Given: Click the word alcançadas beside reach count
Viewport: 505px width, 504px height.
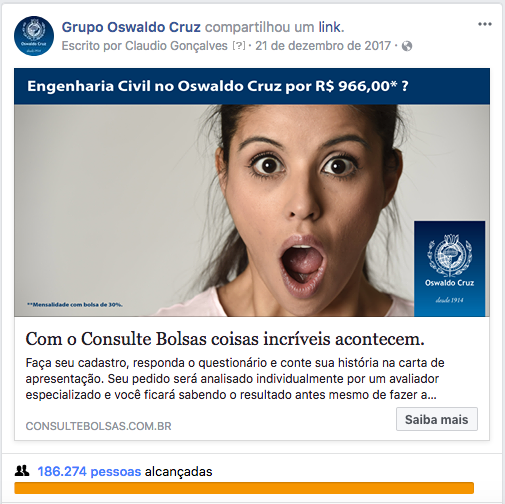Looking at the screenshot, I should pos(178,471).
